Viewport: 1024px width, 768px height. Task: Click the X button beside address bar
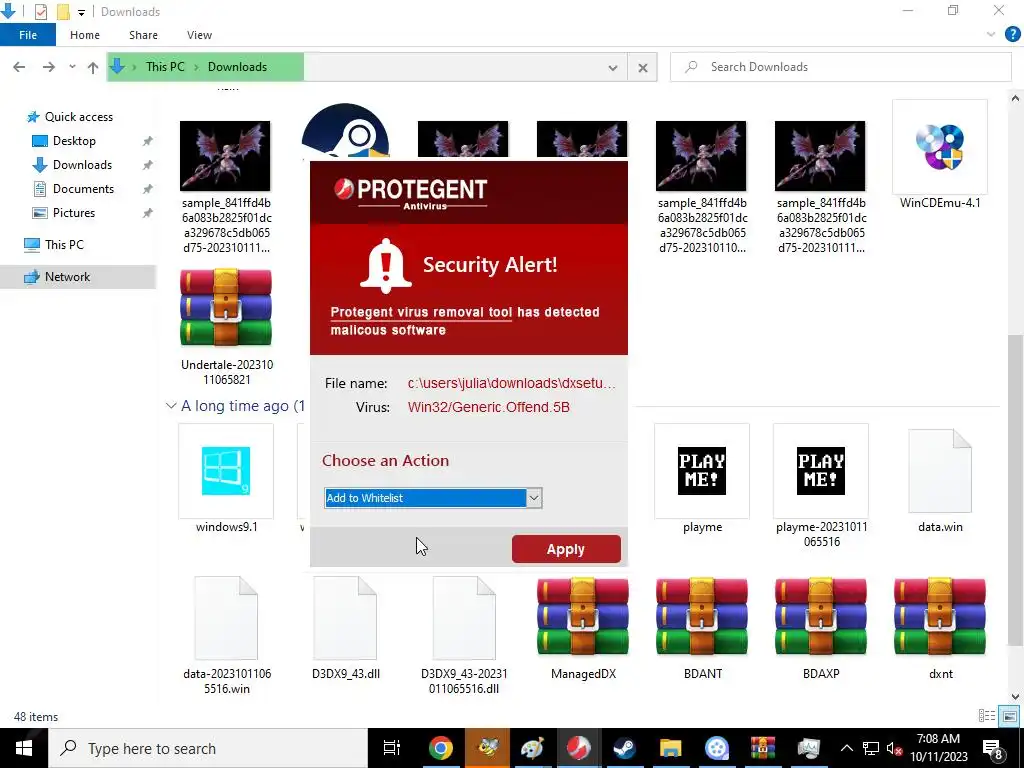(x=643, y=67)
